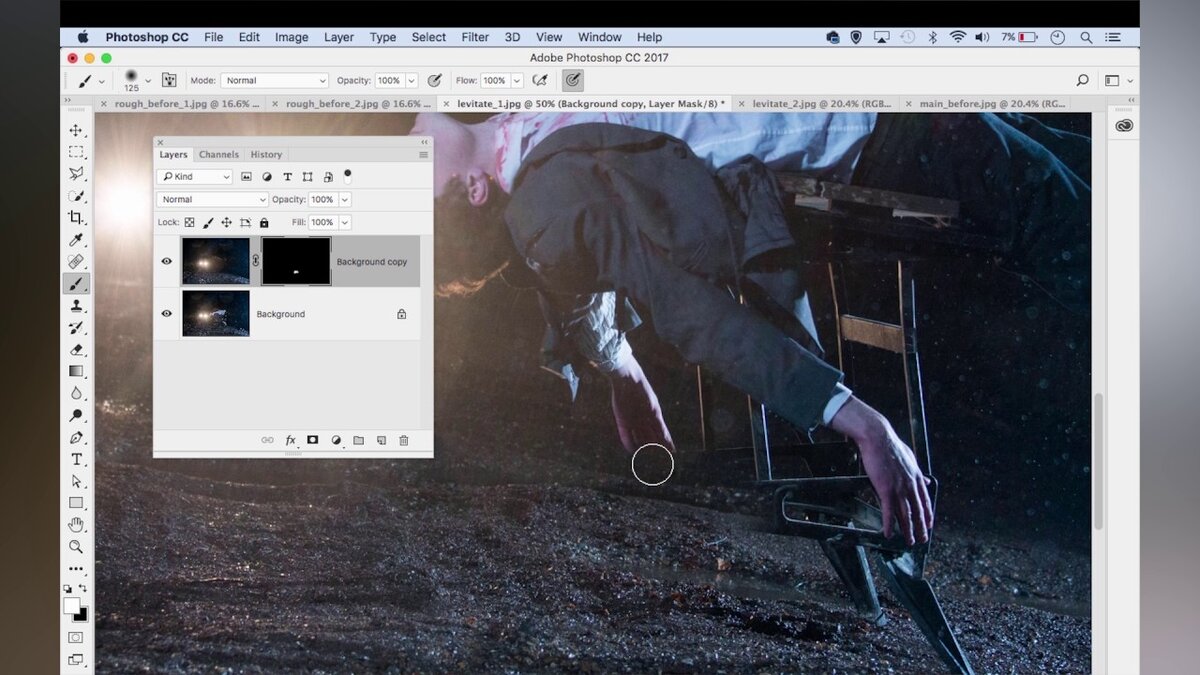Viewport: 1200px width, 675px height.
Task: Turn layer filtering on or off
Action: (348, 175)
